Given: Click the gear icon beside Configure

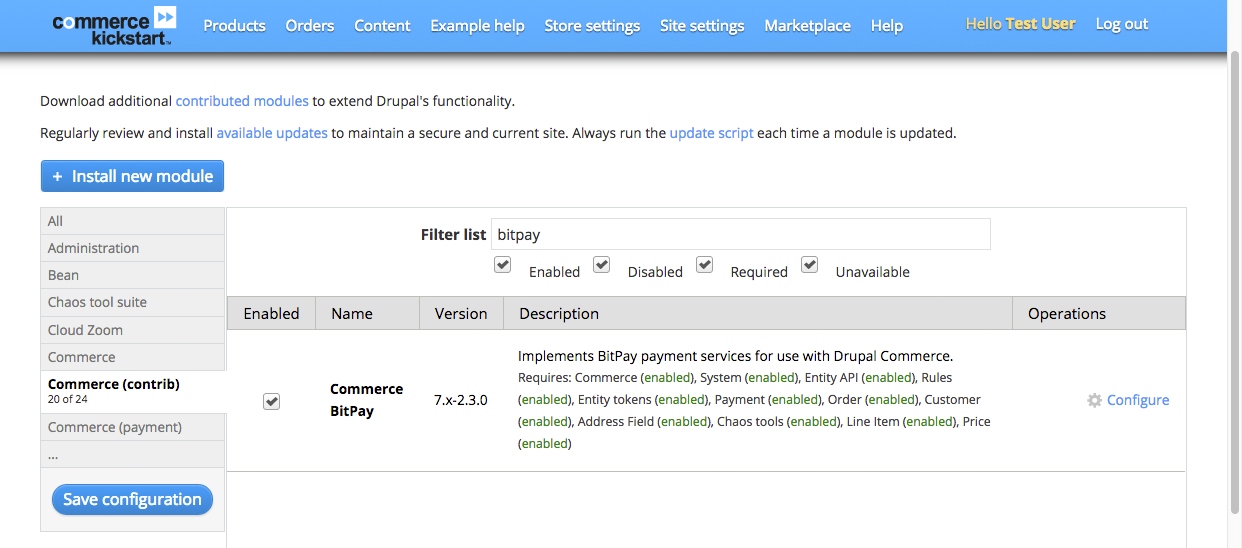Looking at the screenshot, I should pos(1095,400).
